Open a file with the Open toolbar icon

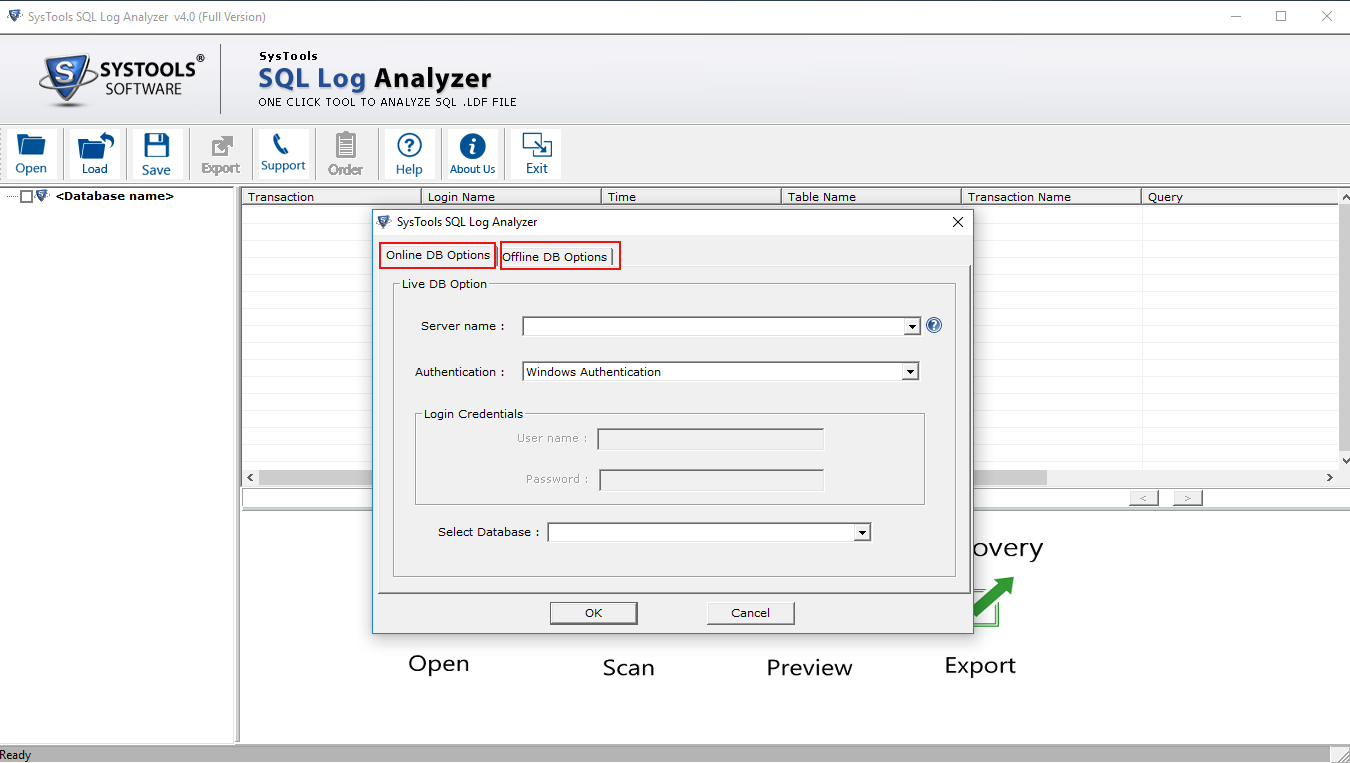31,154
